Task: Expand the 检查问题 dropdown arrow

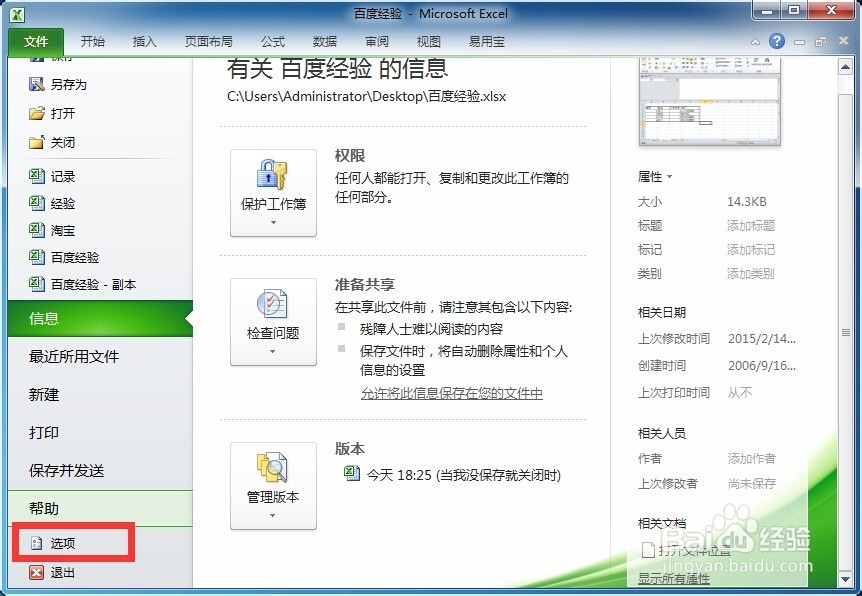Action: pos(273,351)
